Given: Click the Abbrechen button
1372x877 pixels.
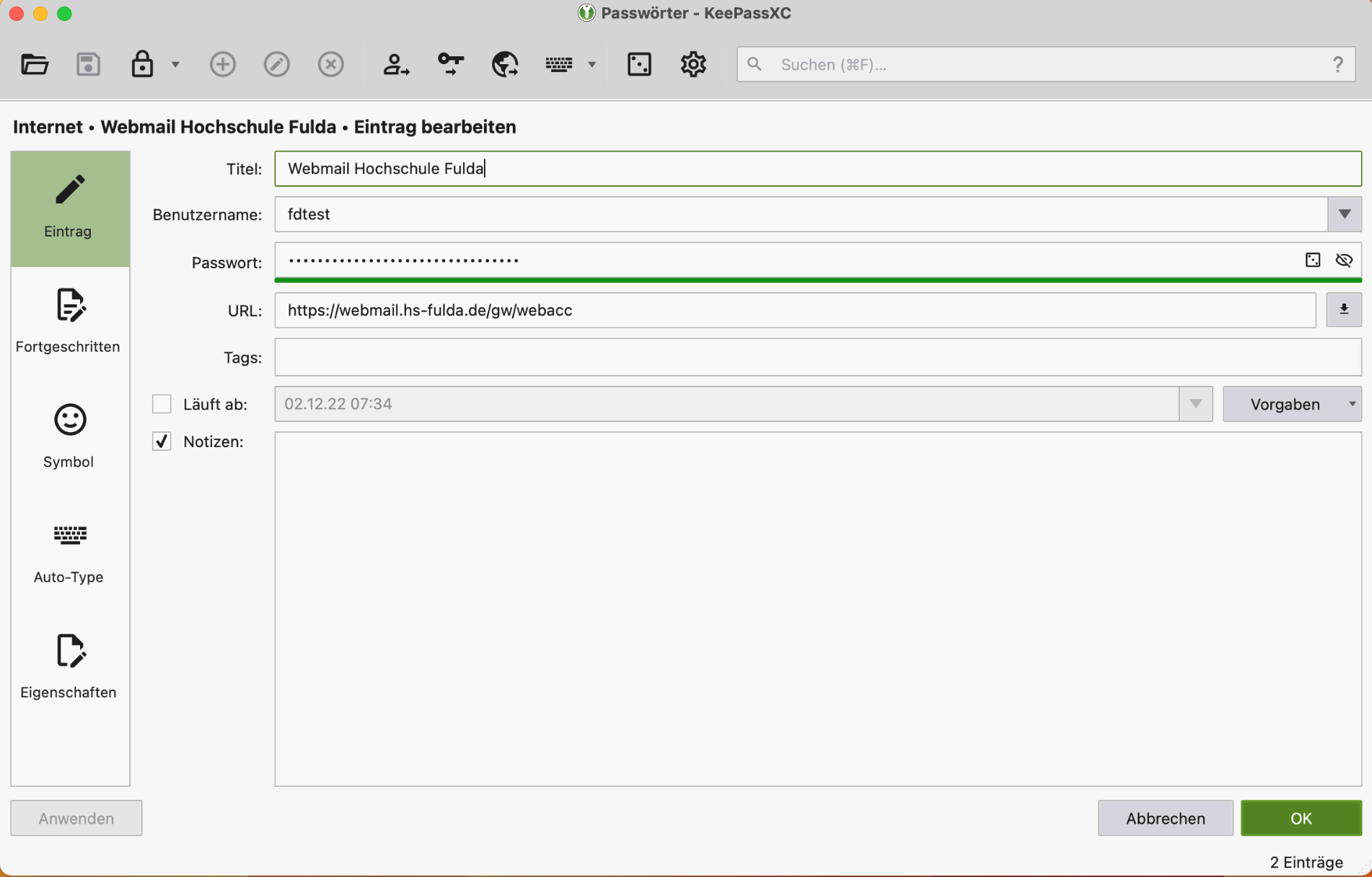Looking at the screenshot, I should point(1165,818).
